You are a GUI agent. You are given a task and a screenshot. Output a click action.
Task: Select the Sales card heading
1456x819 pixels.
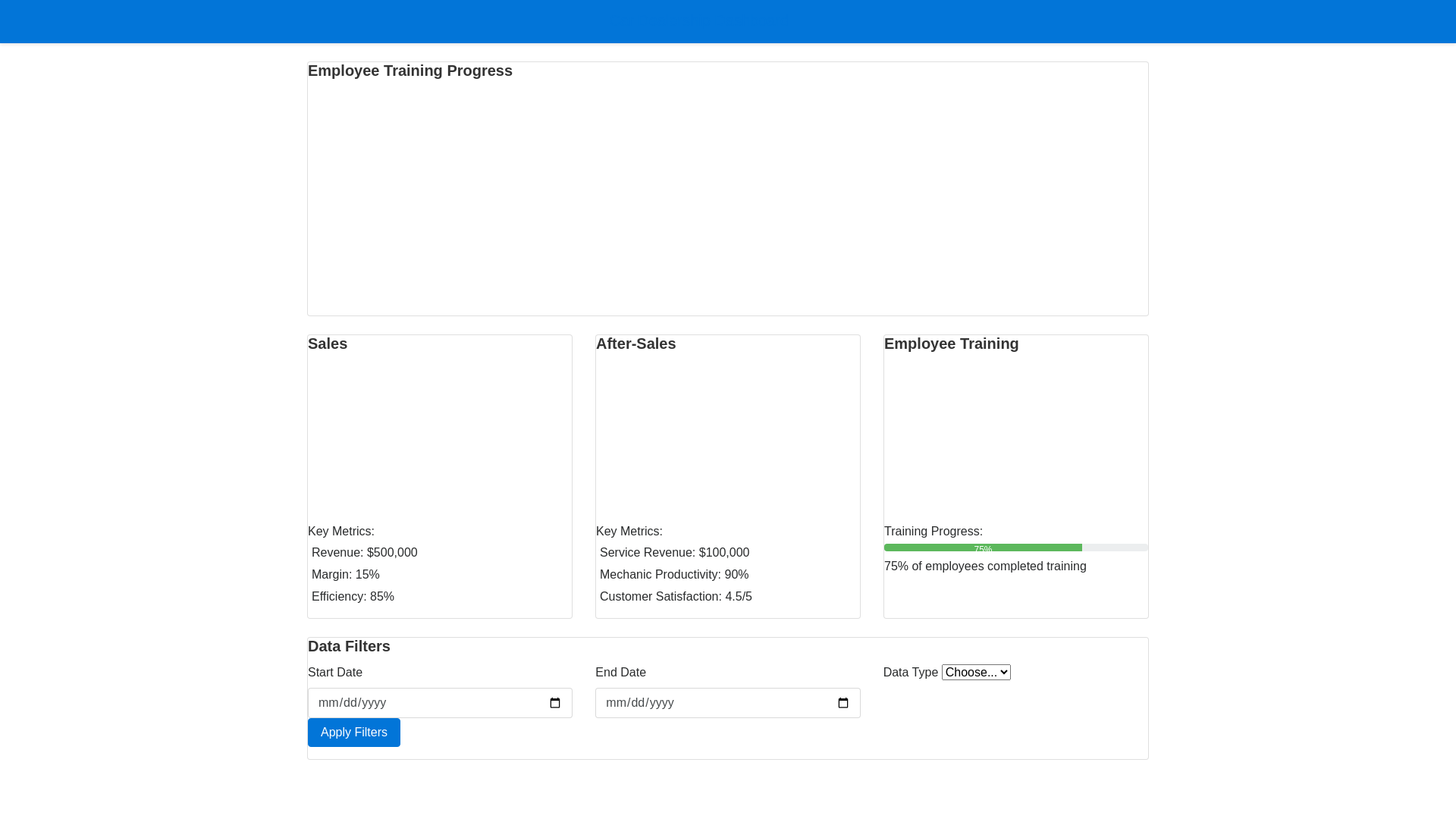328,344
